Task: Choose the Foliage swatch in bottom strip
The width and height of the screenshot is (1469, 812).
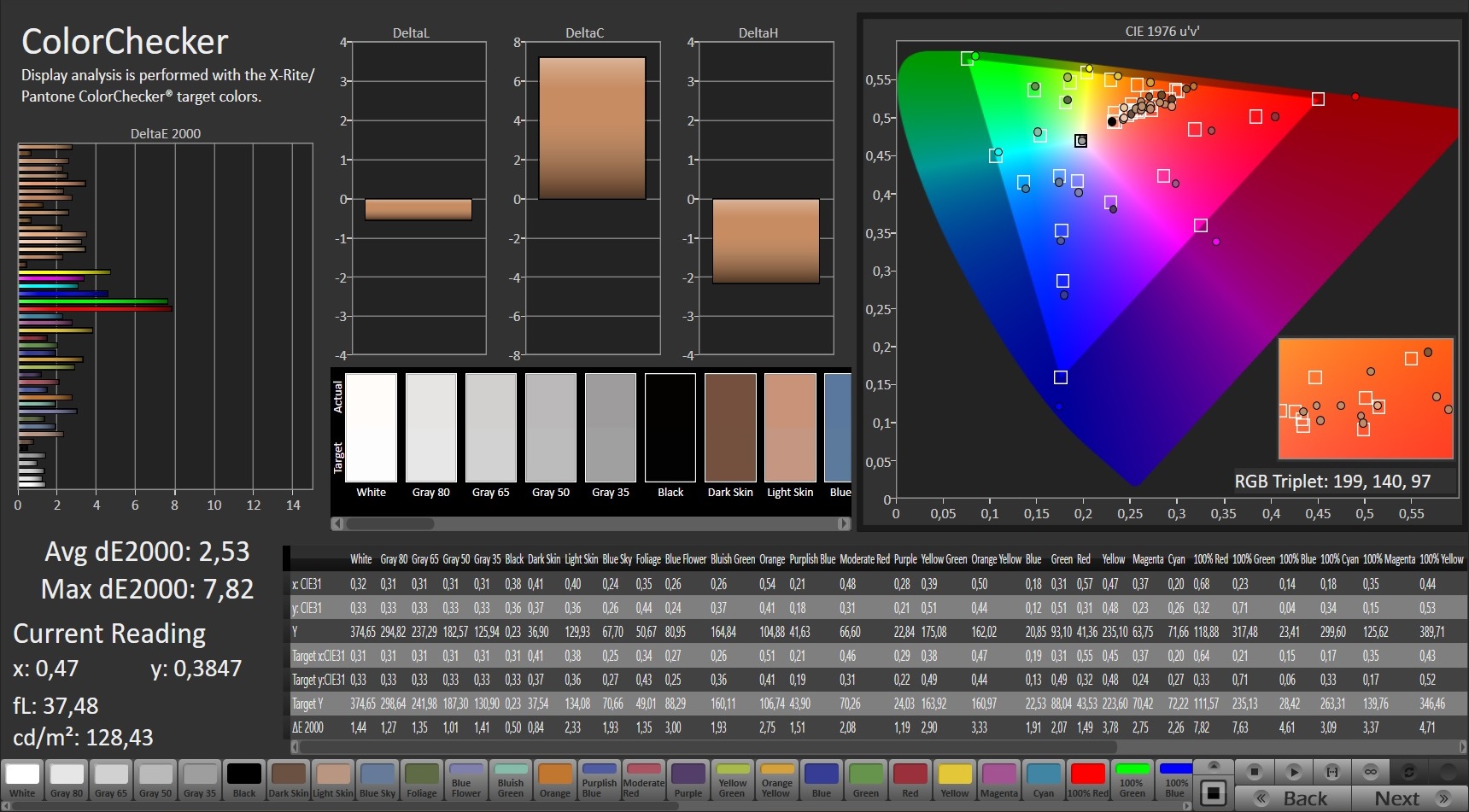Action: (x=421, y=780)
